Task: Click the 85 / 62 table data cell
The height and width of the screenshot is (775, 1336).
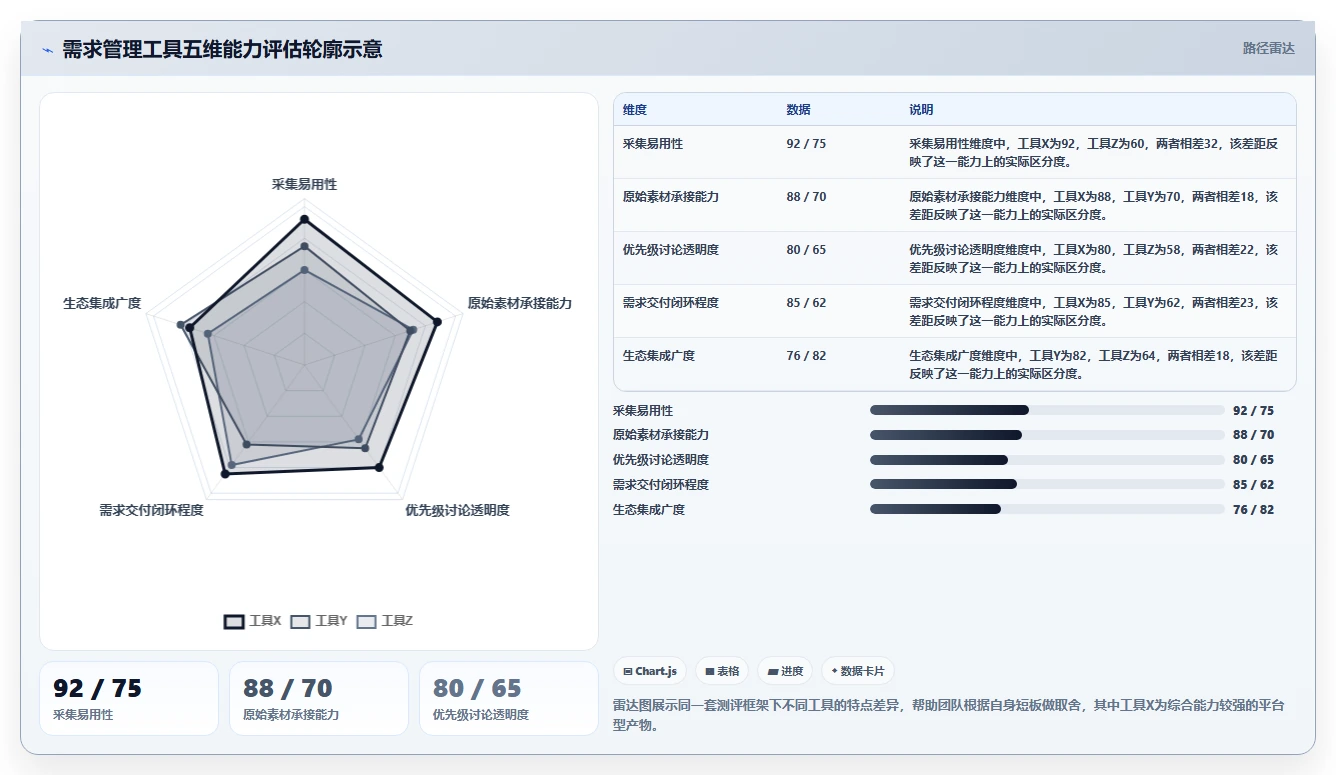Action: point(807,303)
